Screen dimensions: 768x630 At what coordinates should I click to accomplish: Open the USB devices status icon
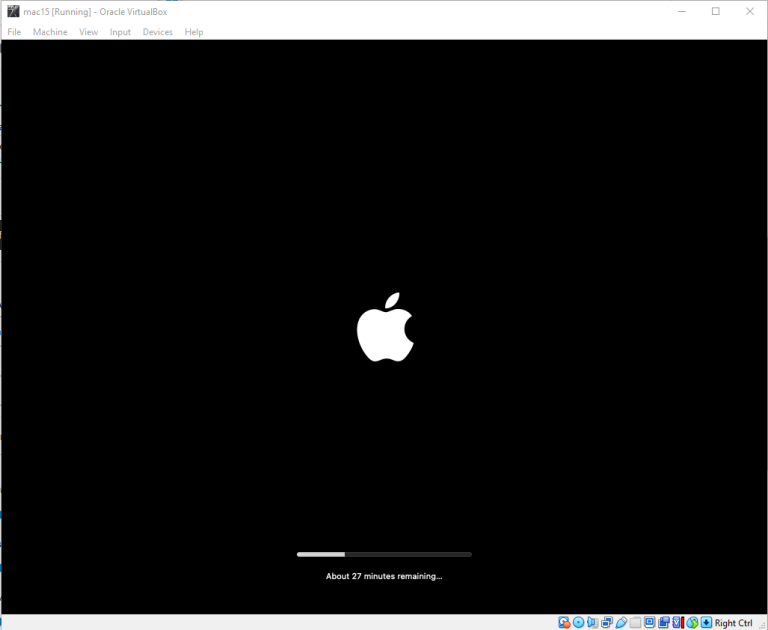coord(621,622)
